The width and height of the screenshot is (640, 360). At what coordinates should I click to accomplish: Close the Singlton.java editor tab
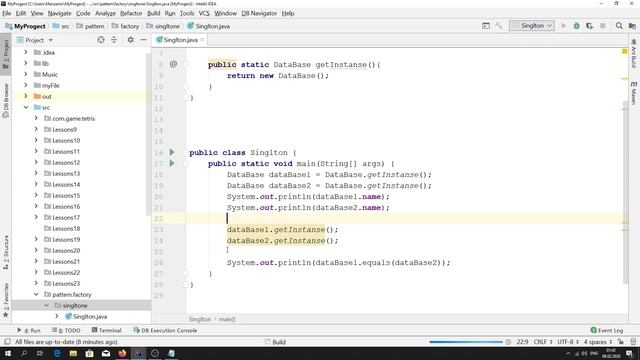(x=202, y=40)
